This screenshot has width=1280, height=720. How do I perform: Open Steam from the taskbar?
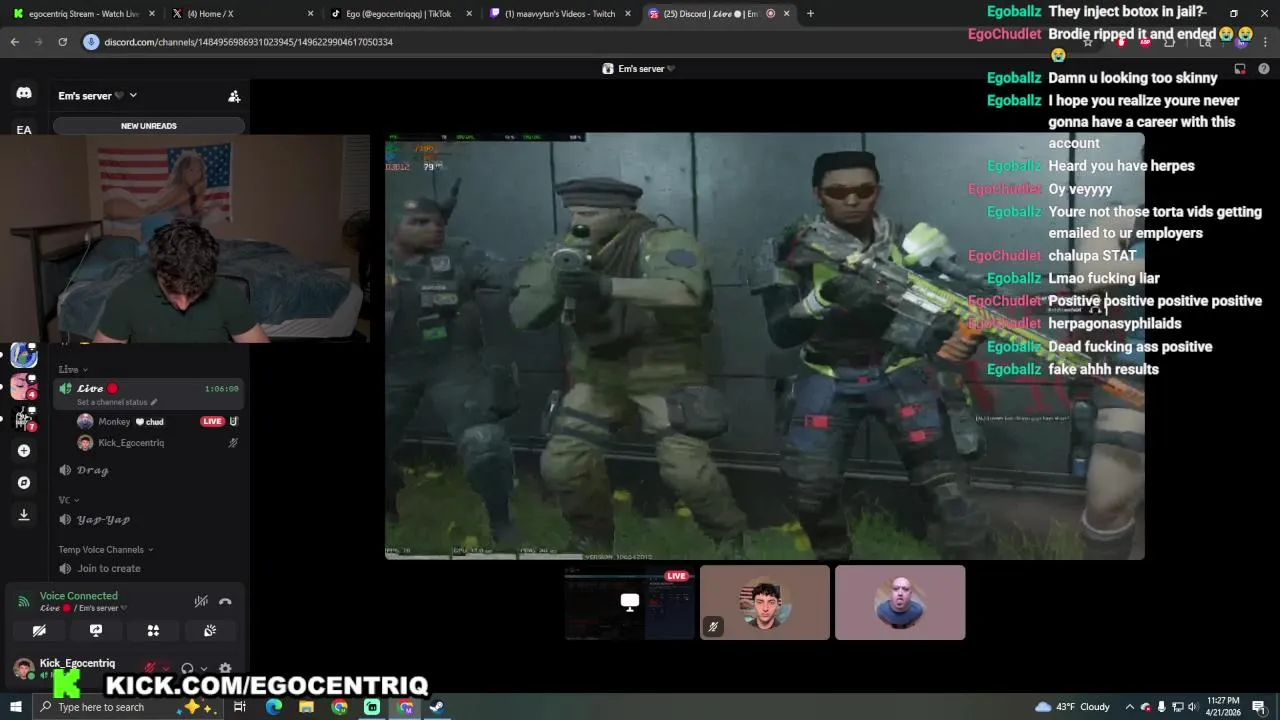[437, 707]
